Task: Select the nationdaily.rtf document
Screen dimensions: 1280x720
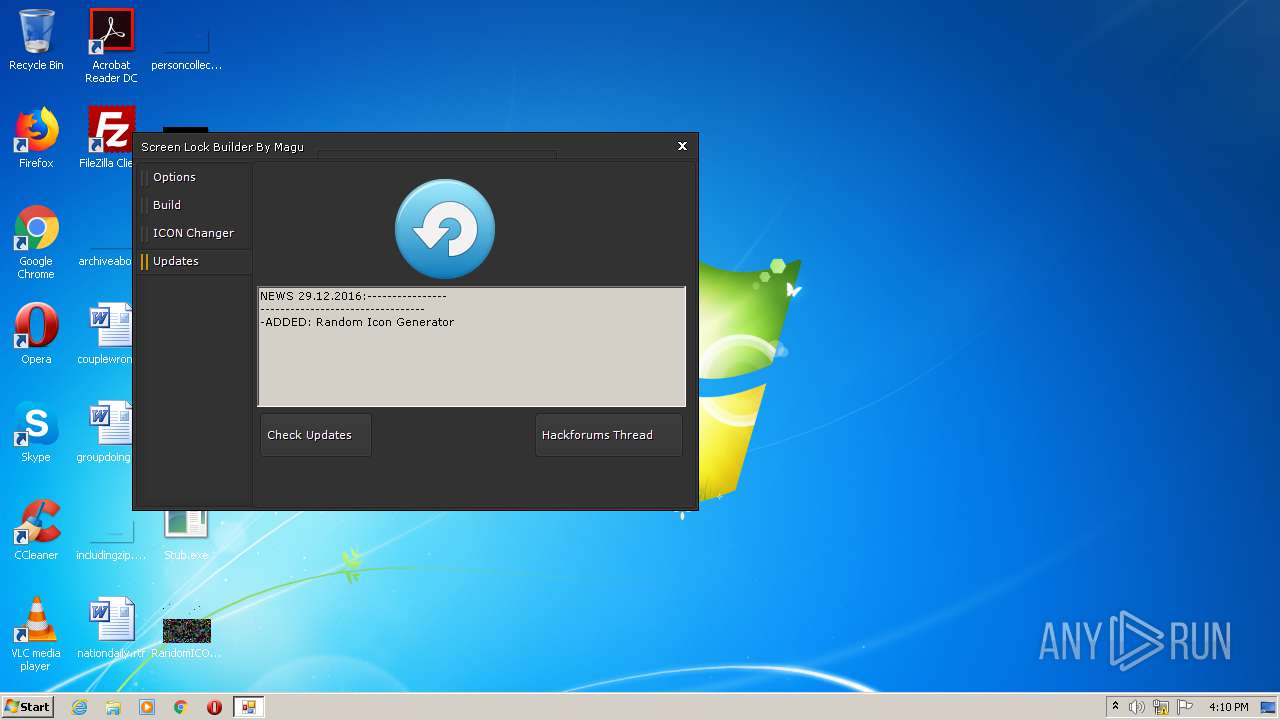Action: pos(111,628)
